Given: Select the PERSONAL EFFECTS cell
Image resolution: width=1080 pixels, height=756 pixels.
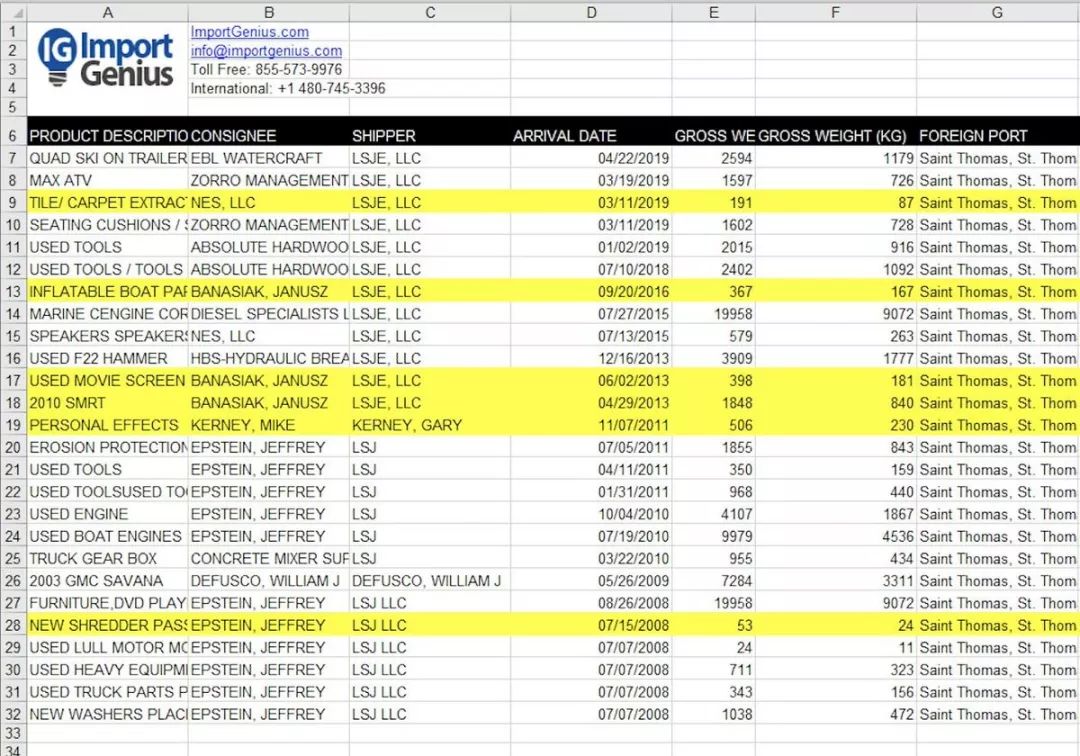Looking at the screenshot, I should coord(107,425).
